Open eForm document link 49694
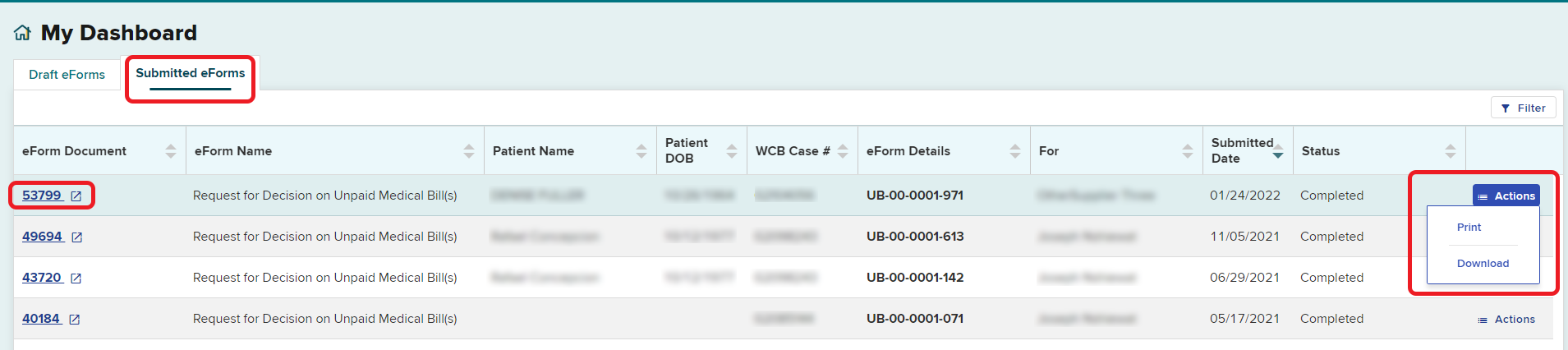This screenshot has height=350, width=1568. point(42,237)
